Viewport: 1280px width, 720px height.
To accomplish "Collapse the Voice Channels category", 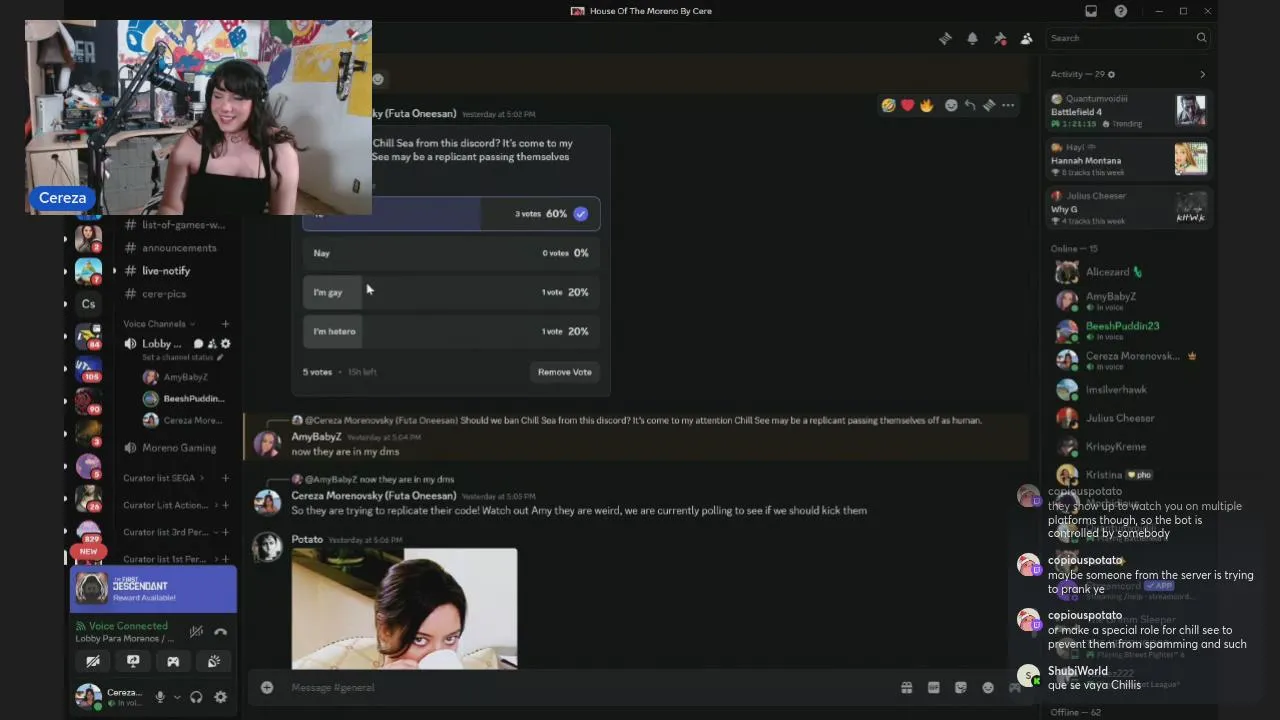I will click(x=159, y=324).
